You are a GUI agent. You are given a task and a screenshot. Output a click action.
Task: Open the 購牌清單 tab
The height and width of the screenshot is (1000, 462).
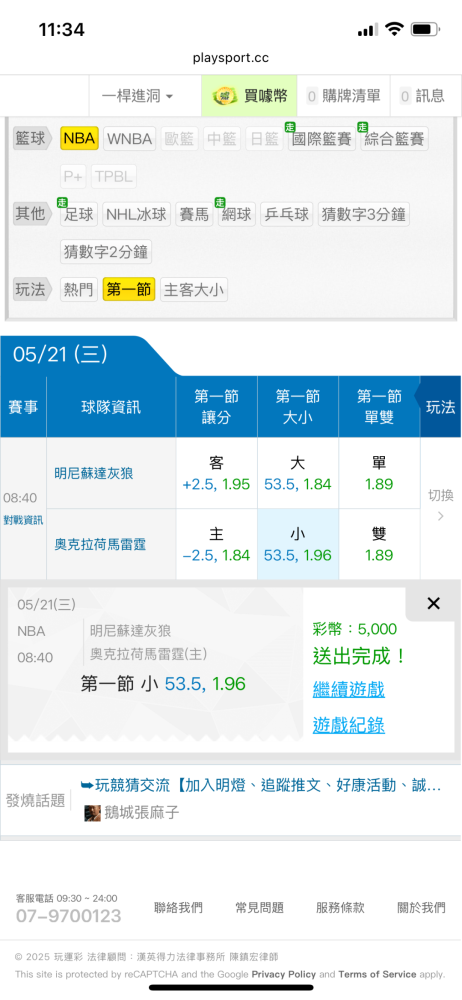(344, 96)
